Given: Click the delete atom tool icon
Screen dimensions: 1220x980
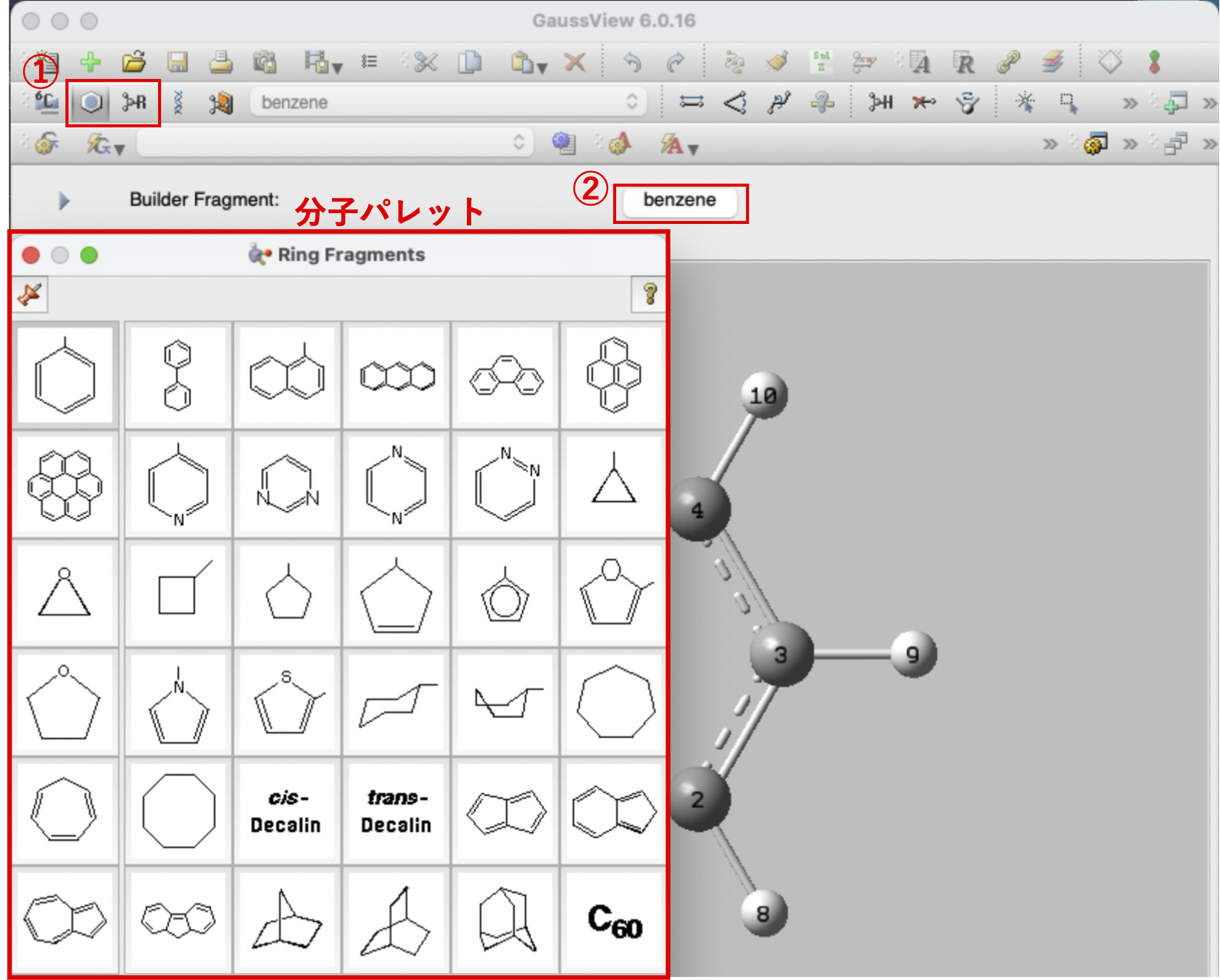Looking at the screenshot, I should pos(924,102).
